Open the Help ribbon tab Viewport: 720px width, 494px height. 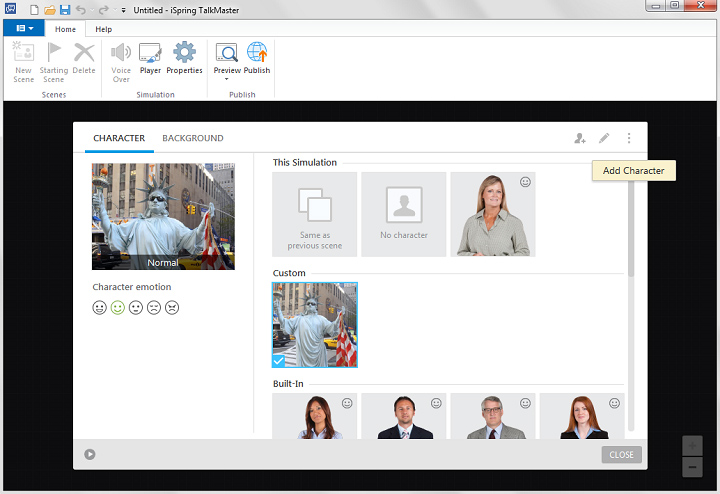(x=104, y=29)
